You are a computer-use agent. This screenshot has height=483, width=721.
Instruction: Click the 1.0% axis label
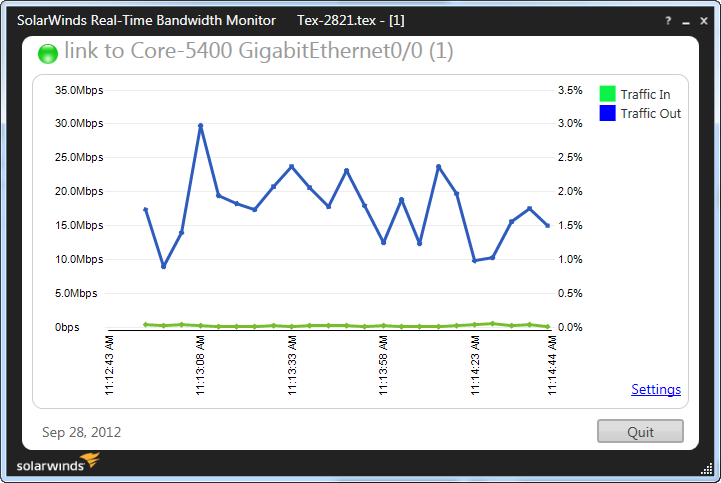[570, 259]
